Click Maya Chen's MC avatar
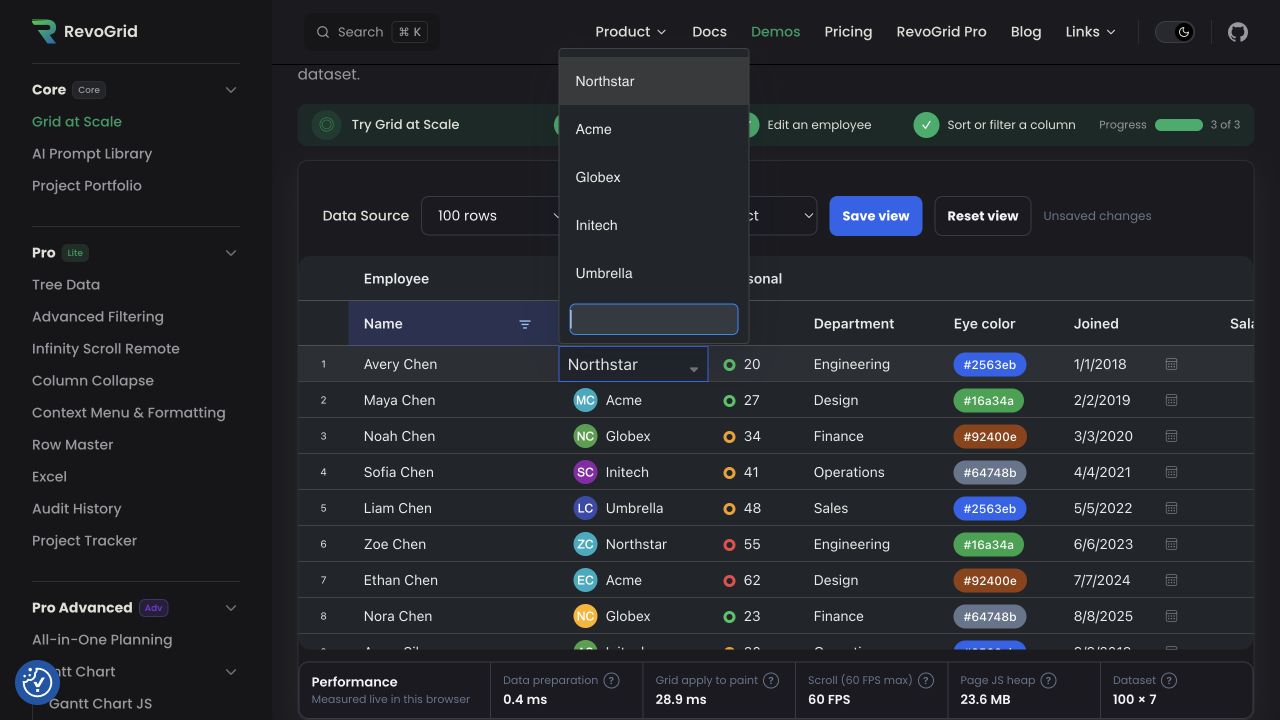 (585, 400)
